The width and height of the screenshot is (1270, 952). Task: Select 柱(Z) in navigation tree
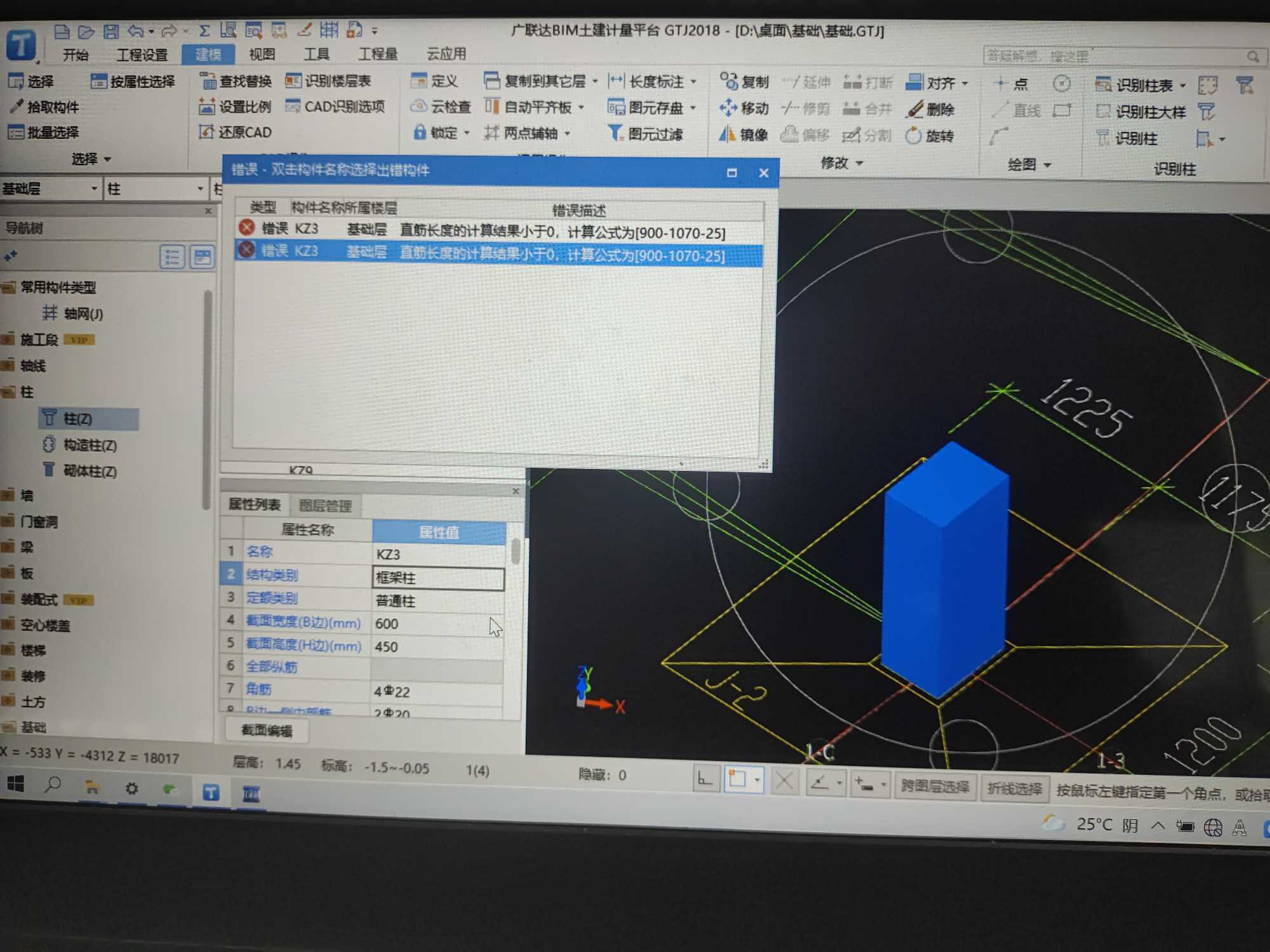click(x=88, y=419)
